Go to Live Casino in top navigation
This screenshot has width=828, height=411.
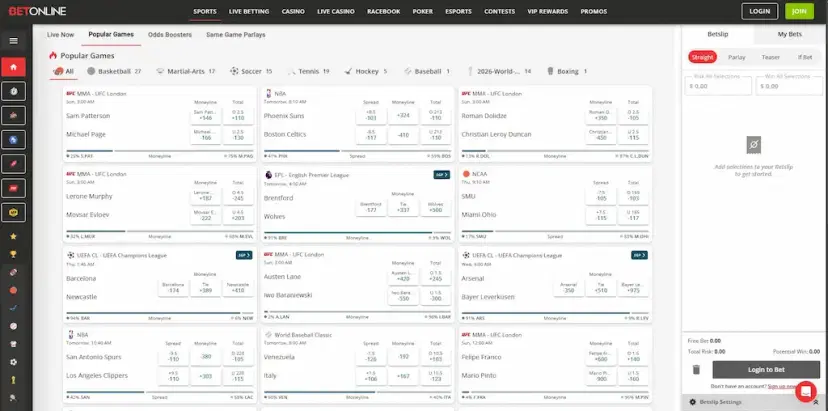336,12
